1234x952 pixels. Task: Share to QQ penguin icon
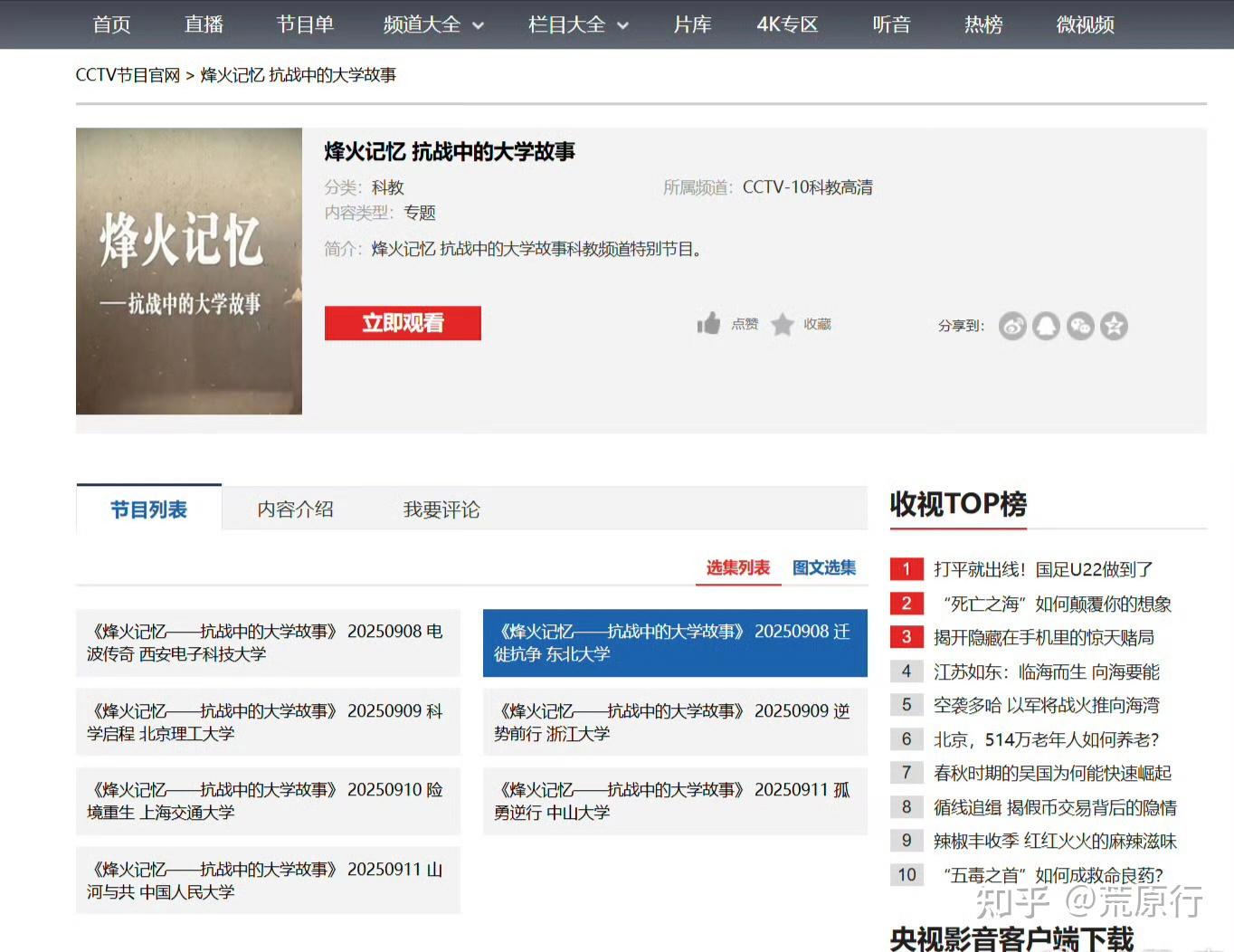coord(1046,326)
